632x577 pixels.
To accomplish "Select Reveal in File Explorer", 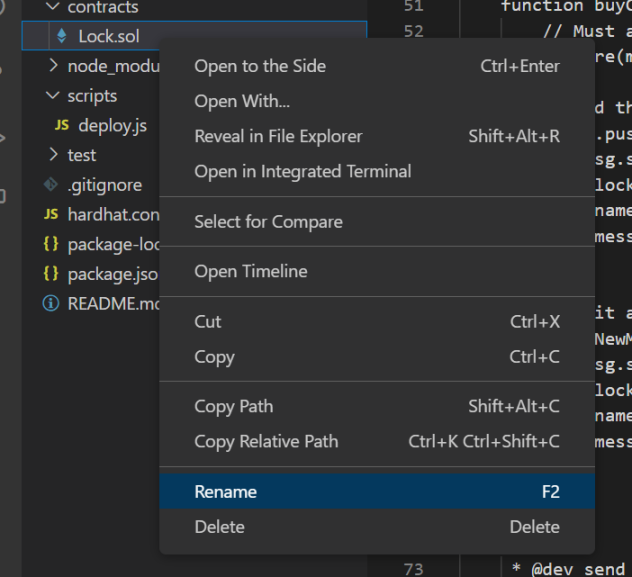I will click(278, 136).
